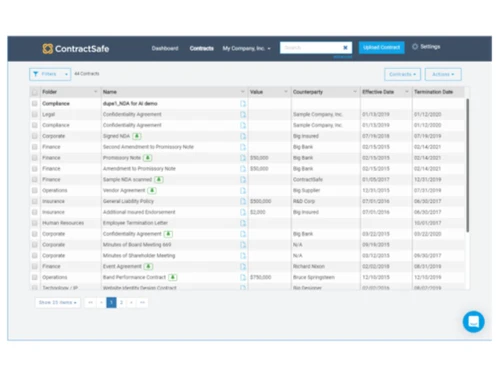Check the General Liability Policy row
The width and height of the screenshot is (500, 375).
[x=34, y=201]
